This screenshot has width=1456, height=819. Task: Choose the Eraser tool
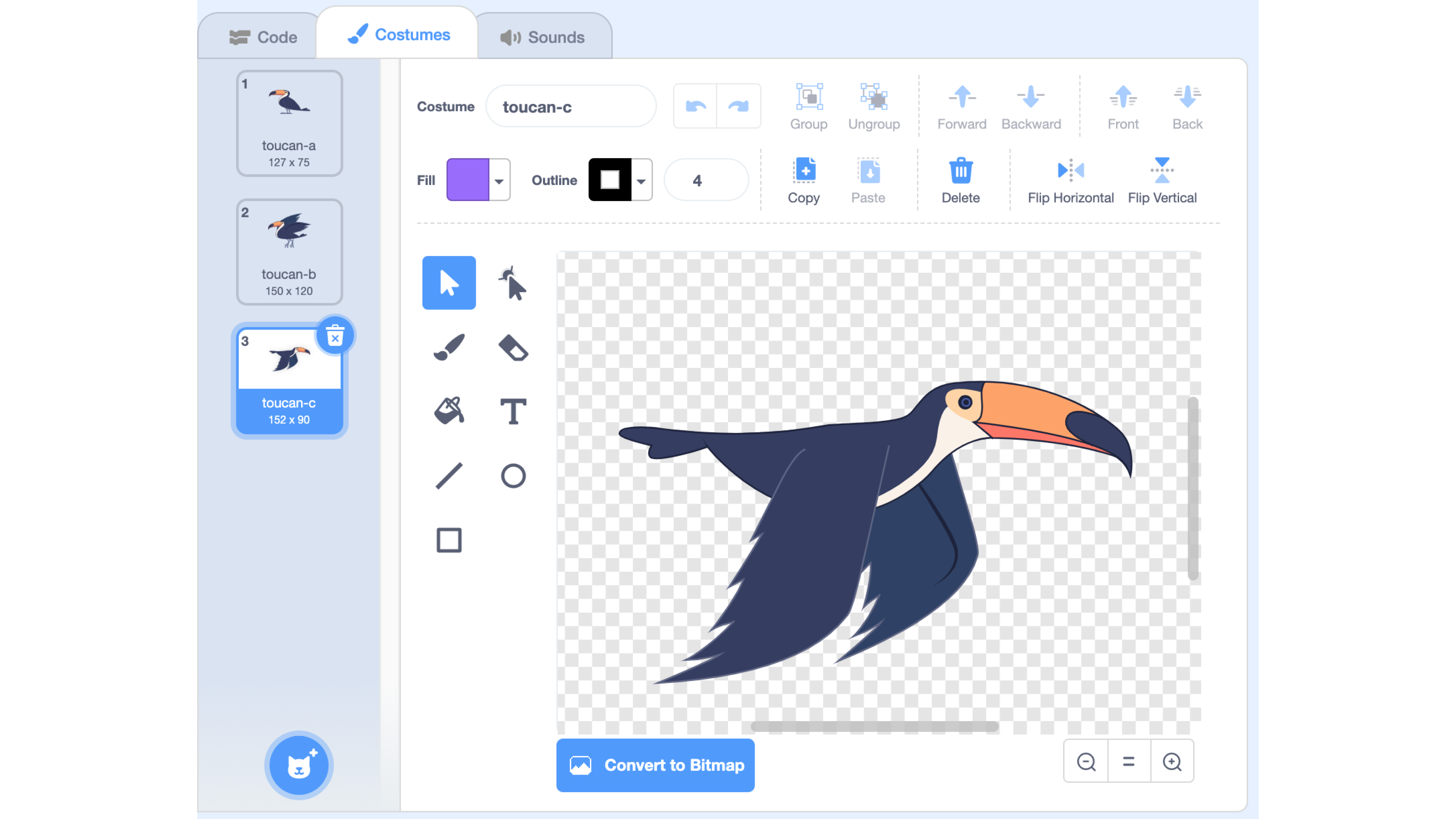(x=513, y=347)
